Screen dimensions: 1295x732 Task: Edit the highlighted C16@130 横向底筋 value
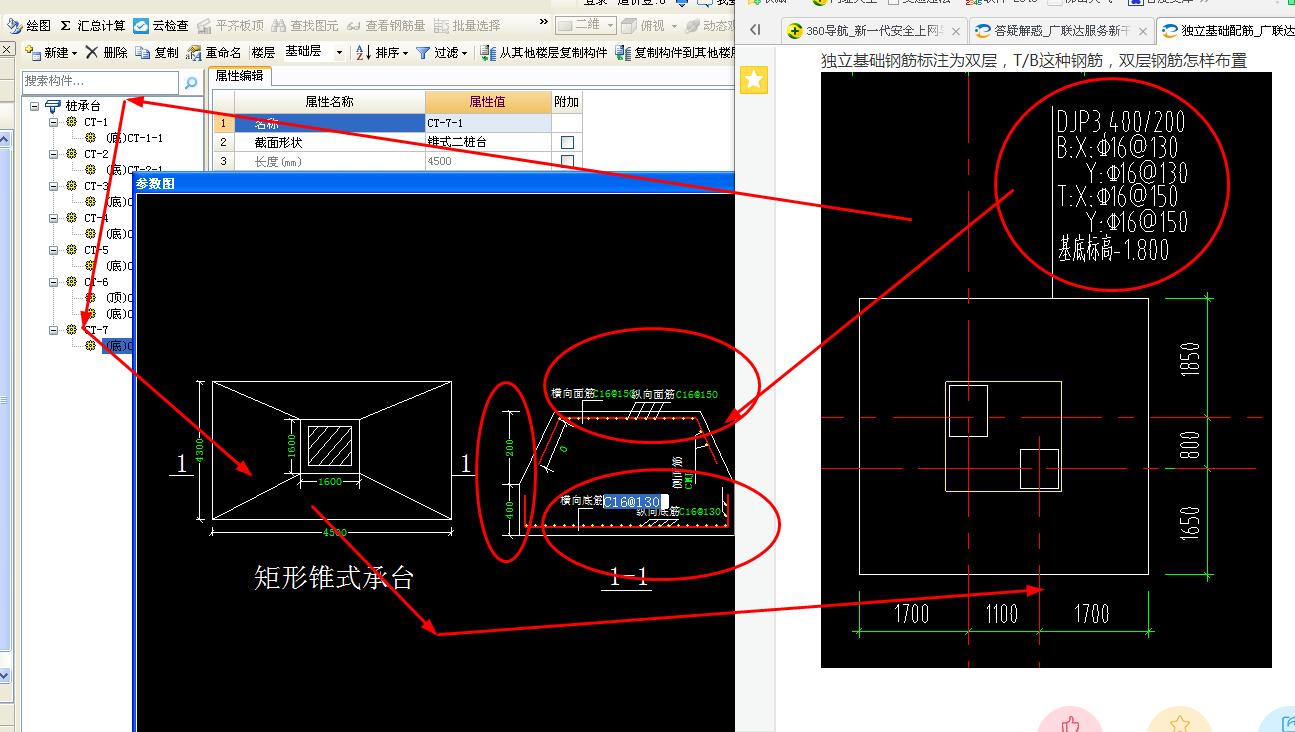(x=635, y=502)
